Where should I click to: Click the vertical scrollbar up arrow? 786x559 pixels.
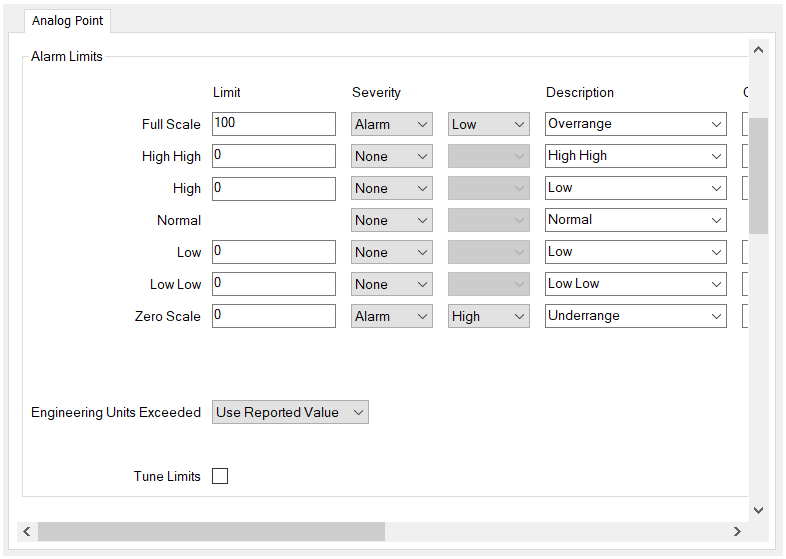(758, 50)
